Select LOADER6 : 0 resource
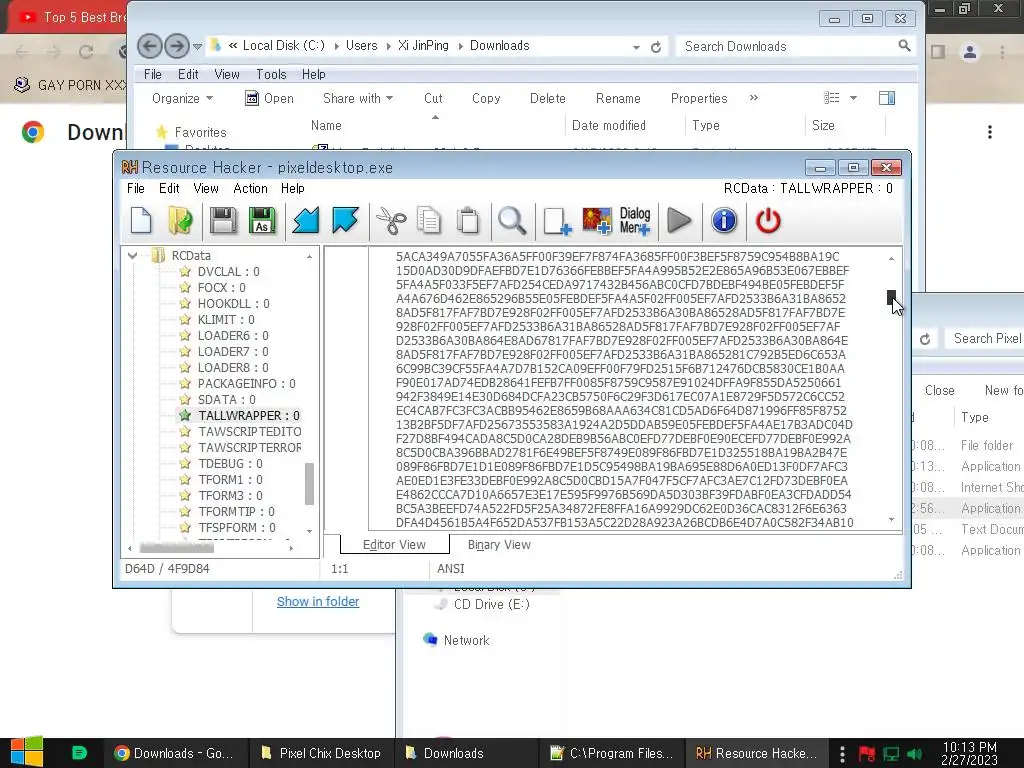 pos(232,336)
